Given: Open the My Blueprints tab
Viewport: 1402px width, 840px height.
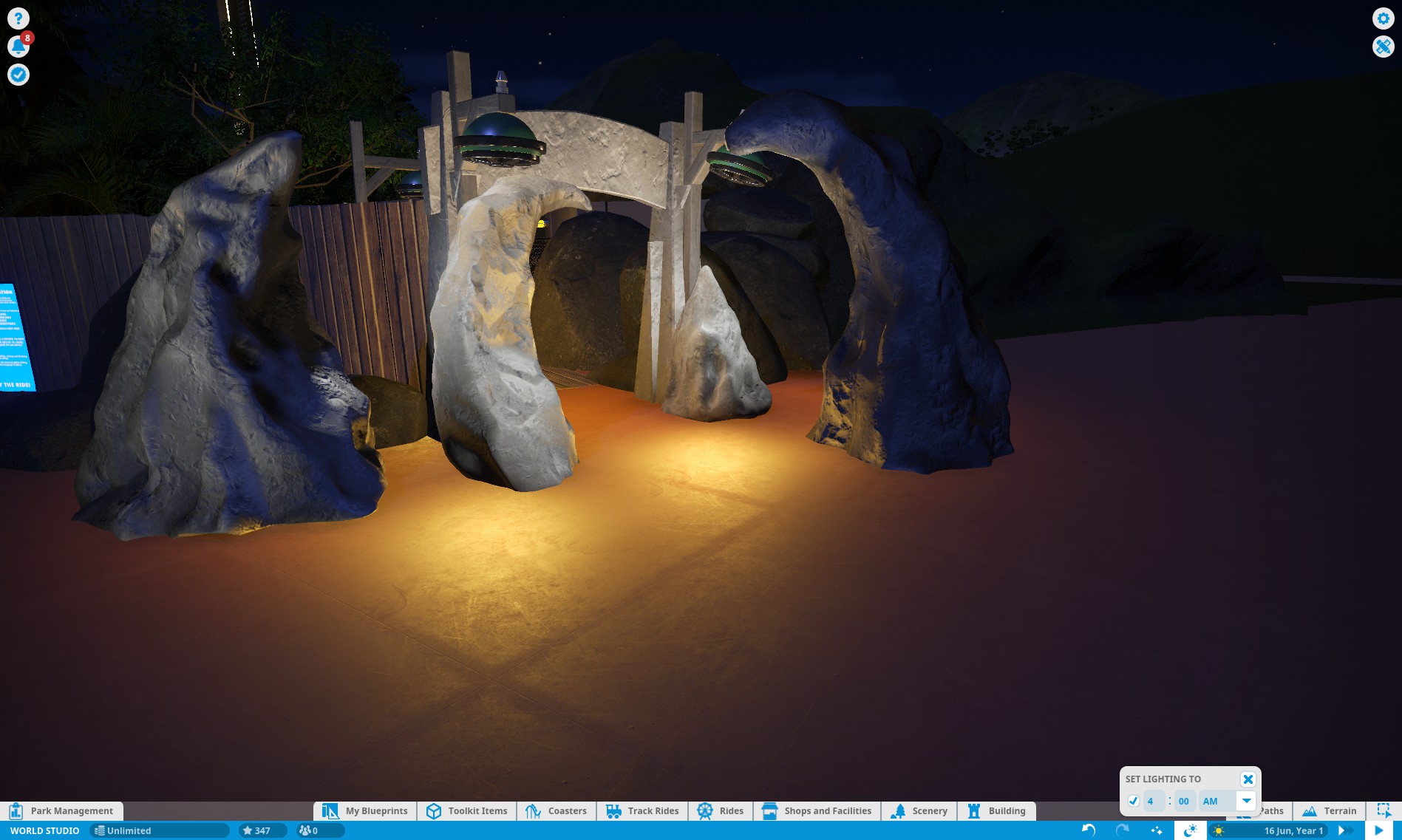Looking at the screenshot, I should point(365,810).
